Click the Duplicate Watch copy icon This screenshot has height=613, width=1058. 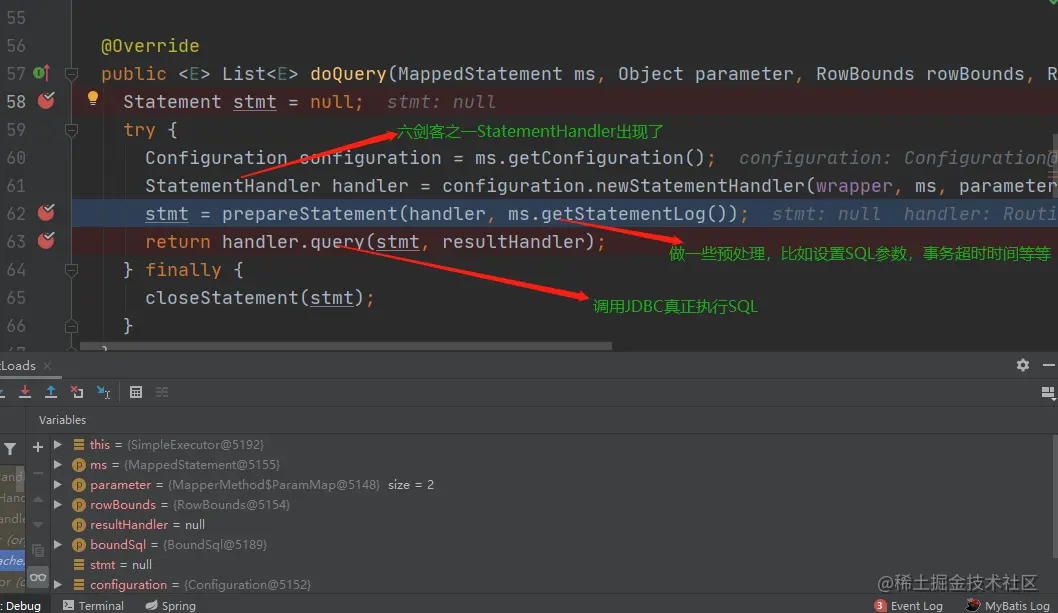coord(38,551)
